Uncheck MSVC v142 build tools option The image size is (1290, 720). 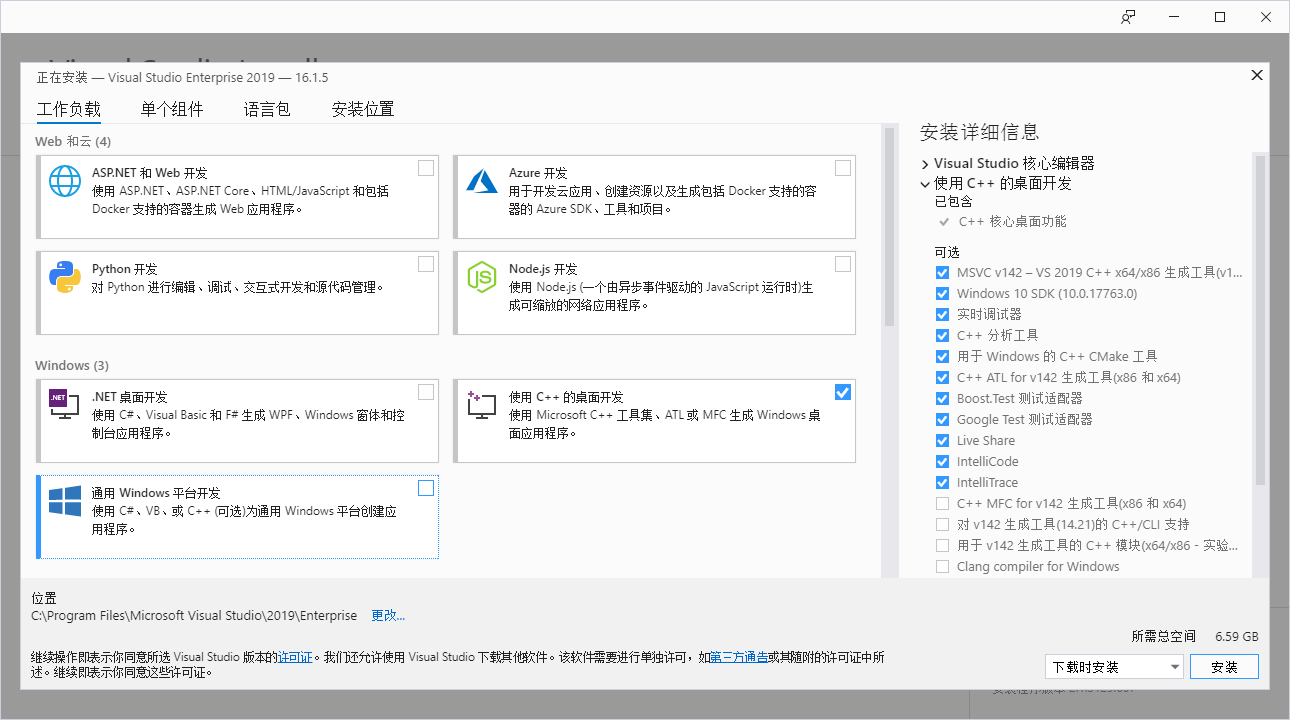click(x=942, y=272)
